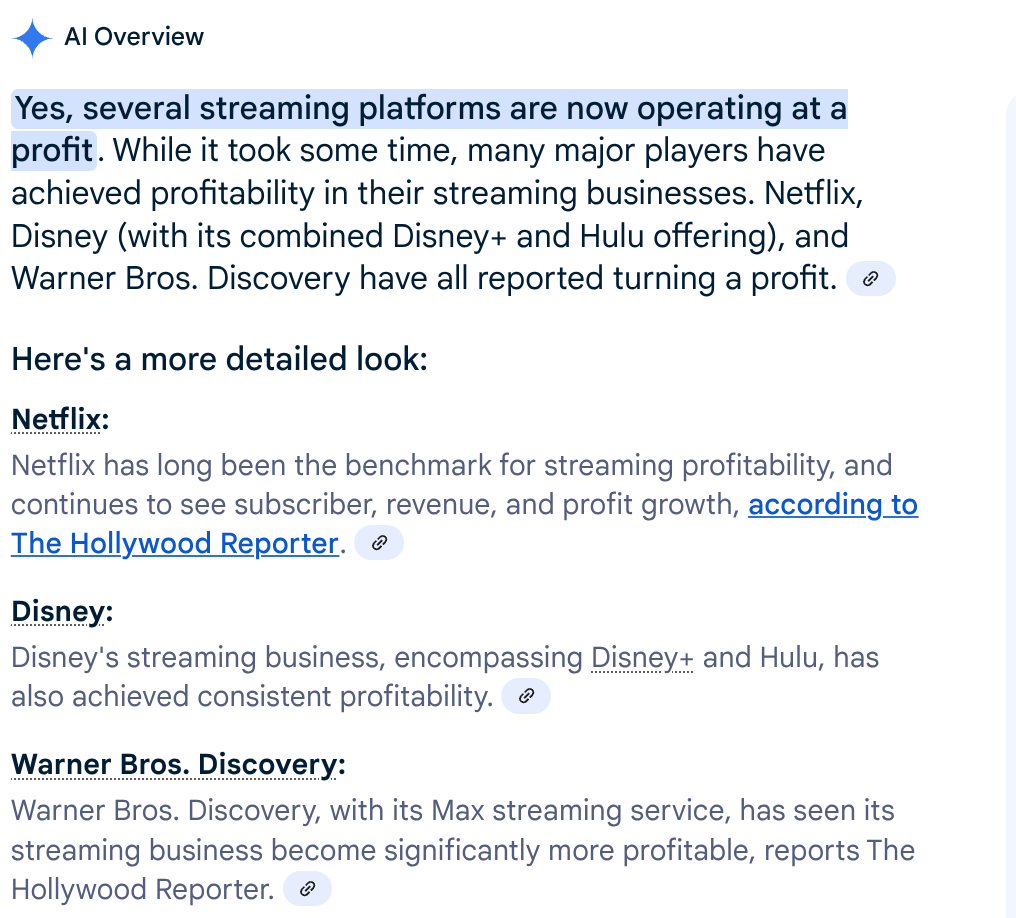This screenshot has height=918, width=1016.
Task: Click the dotted-underlined Netflix heading
Action: (56, 419)
